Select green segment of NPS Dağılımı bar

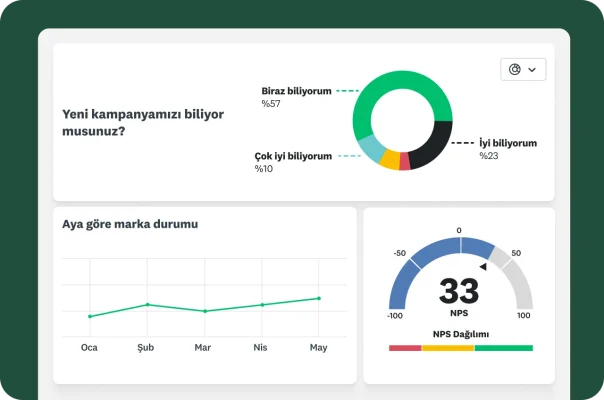(504, 348)
